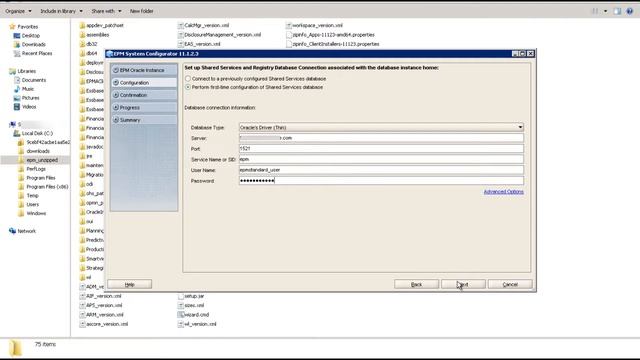Select assemblies folder icon
The height and width of the screenshot is (360, 640).
(x=82, y=35)
